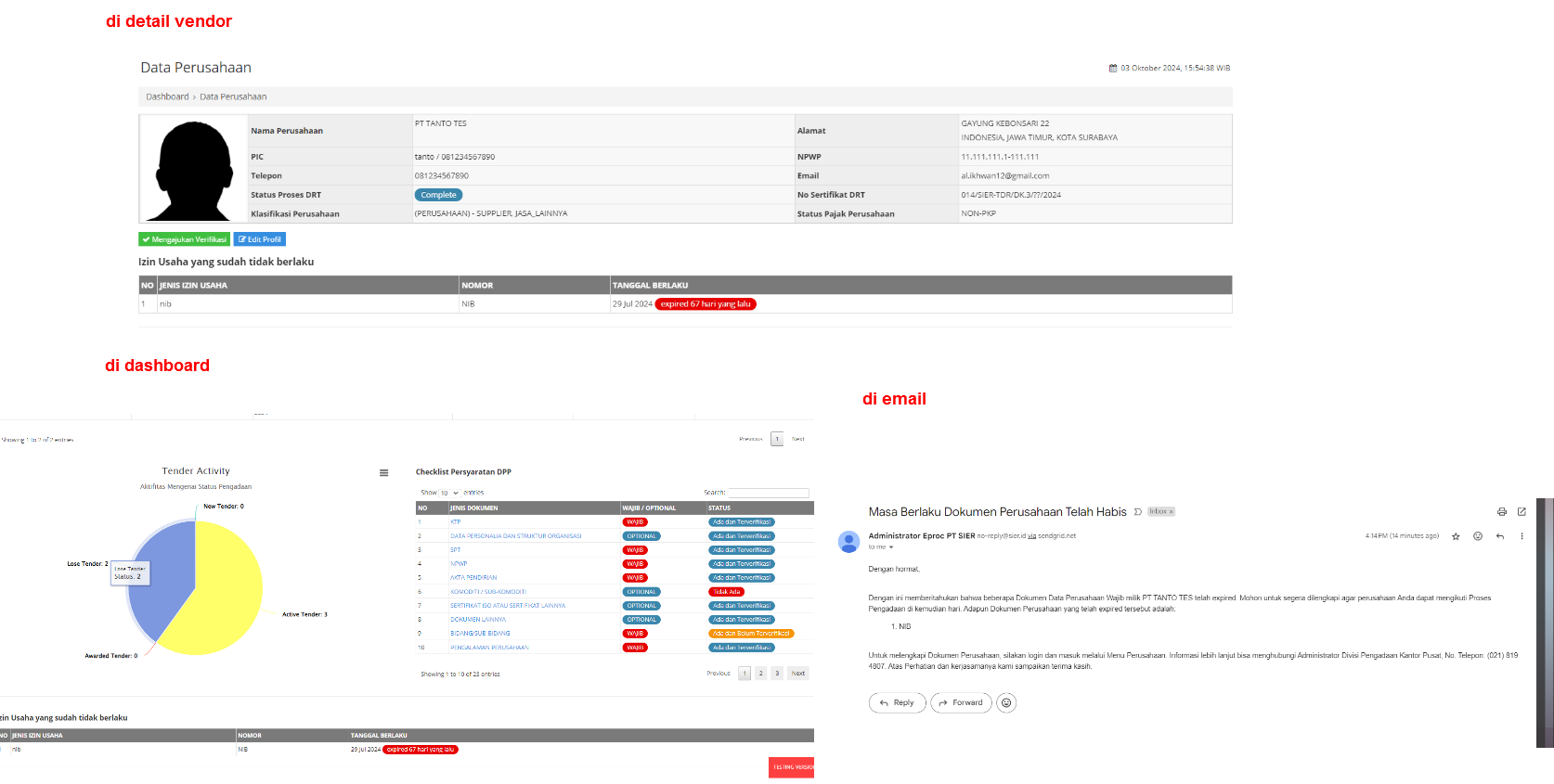Click expired badge in the detail vendor table
The height and width of the screenshot is (784, 1554).
click(706, 304)
